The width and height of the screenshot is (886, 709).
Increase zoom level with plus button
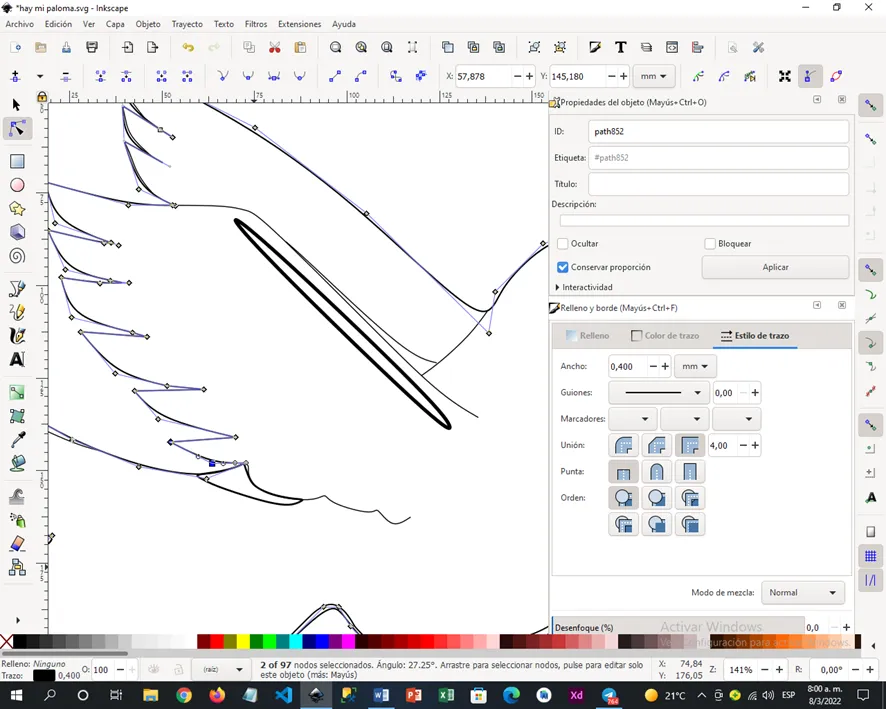click(x=779, y=669)
